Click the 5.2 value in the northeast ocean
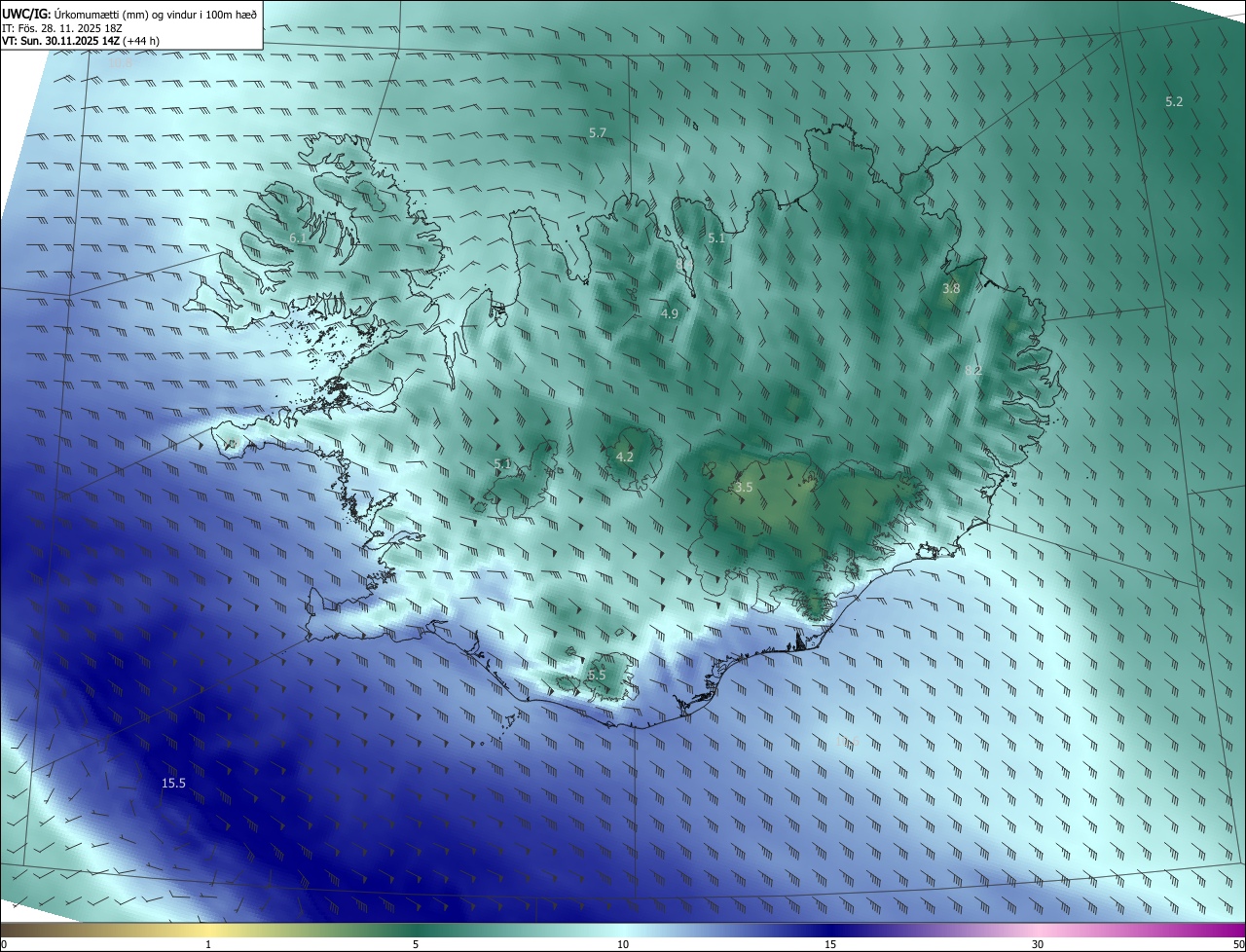1246x952 pixels. coord(1174,101)
